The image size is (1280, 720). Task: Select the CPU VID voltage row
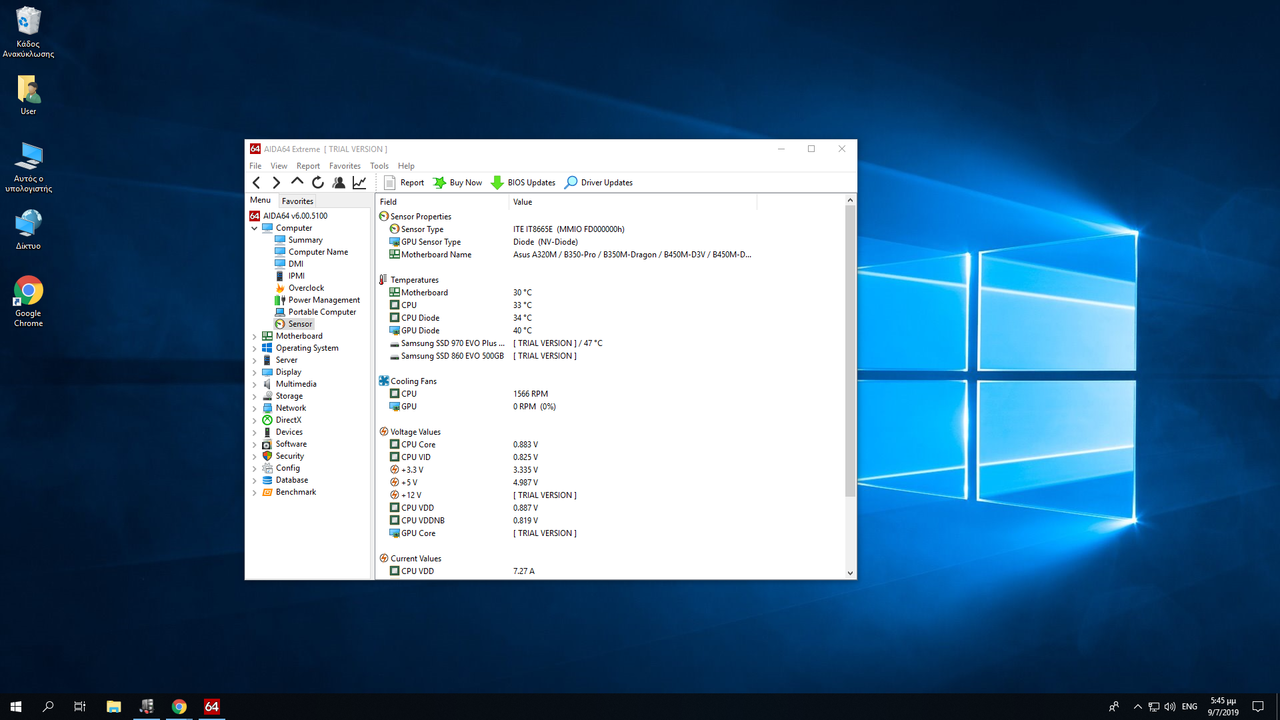click(610, 457)
